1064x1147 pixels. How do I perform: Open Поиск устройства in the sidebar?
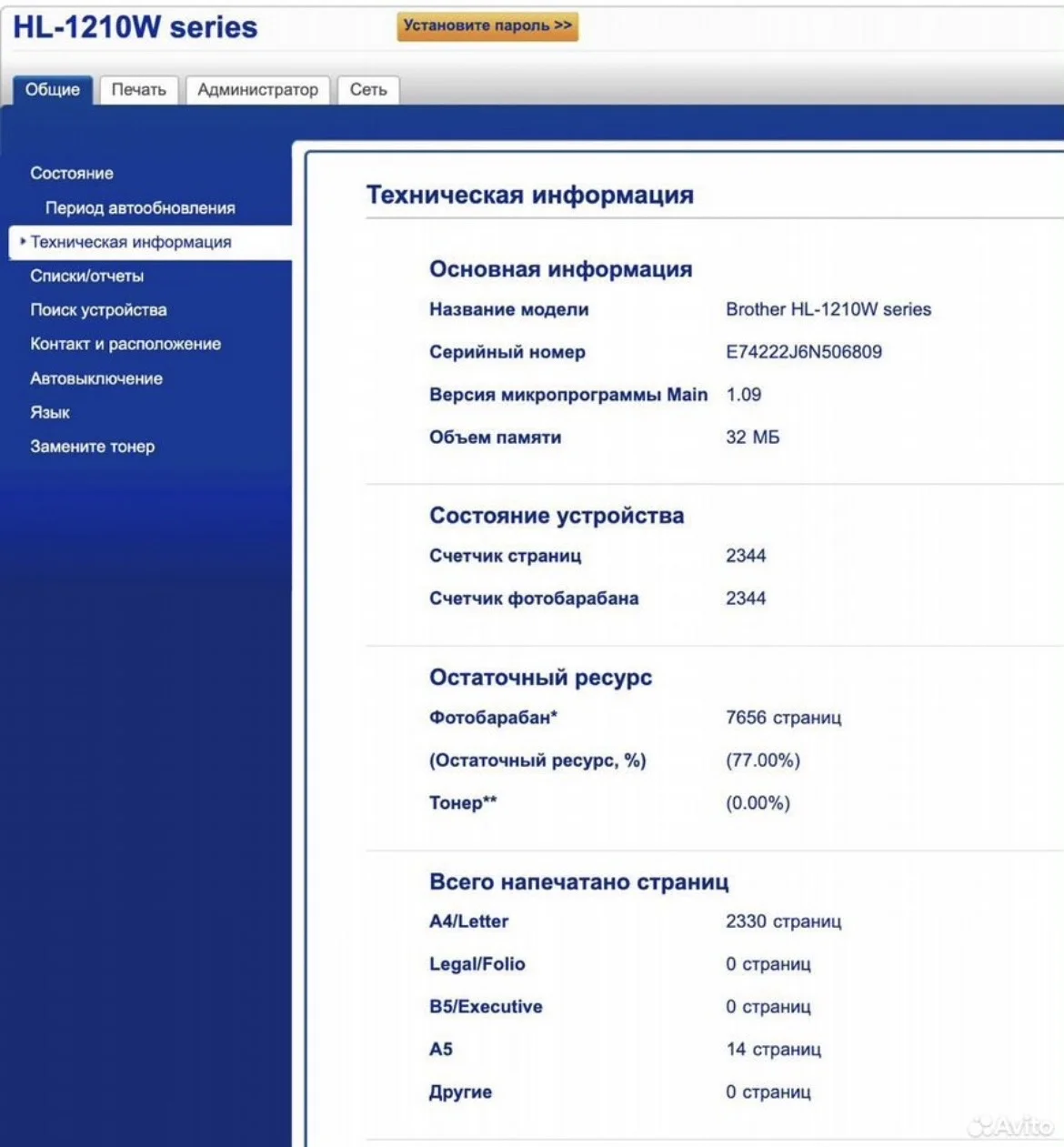click(98, 309)
